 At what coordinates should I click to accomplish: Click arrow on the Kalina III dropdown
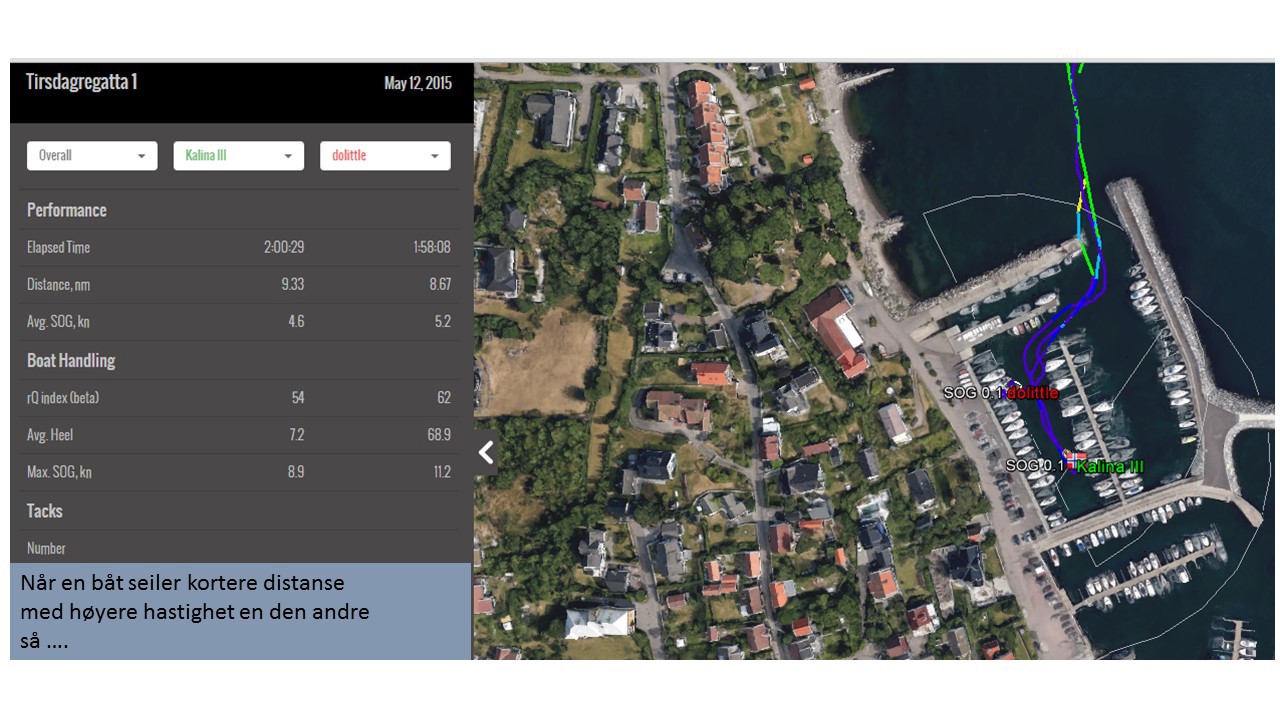[x=288, y=157]
